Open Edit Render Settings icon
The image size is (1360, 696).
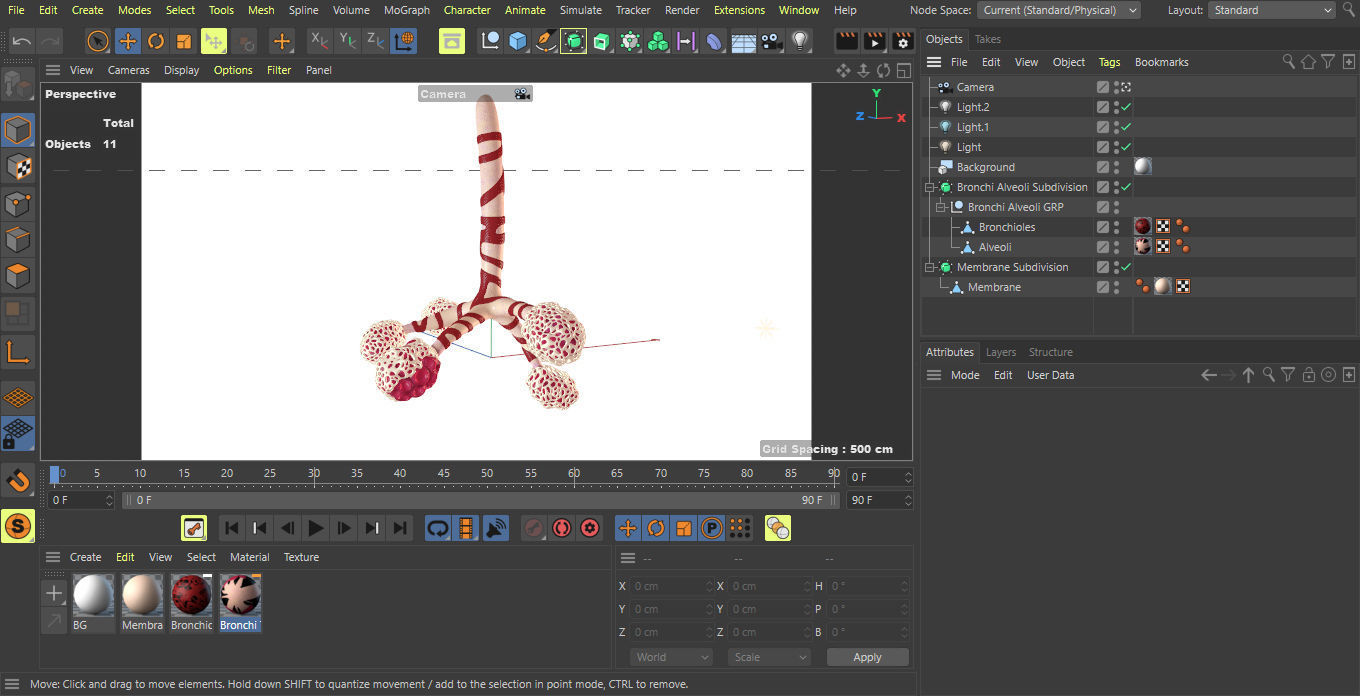pyautogui.click(x=903, y=41)
